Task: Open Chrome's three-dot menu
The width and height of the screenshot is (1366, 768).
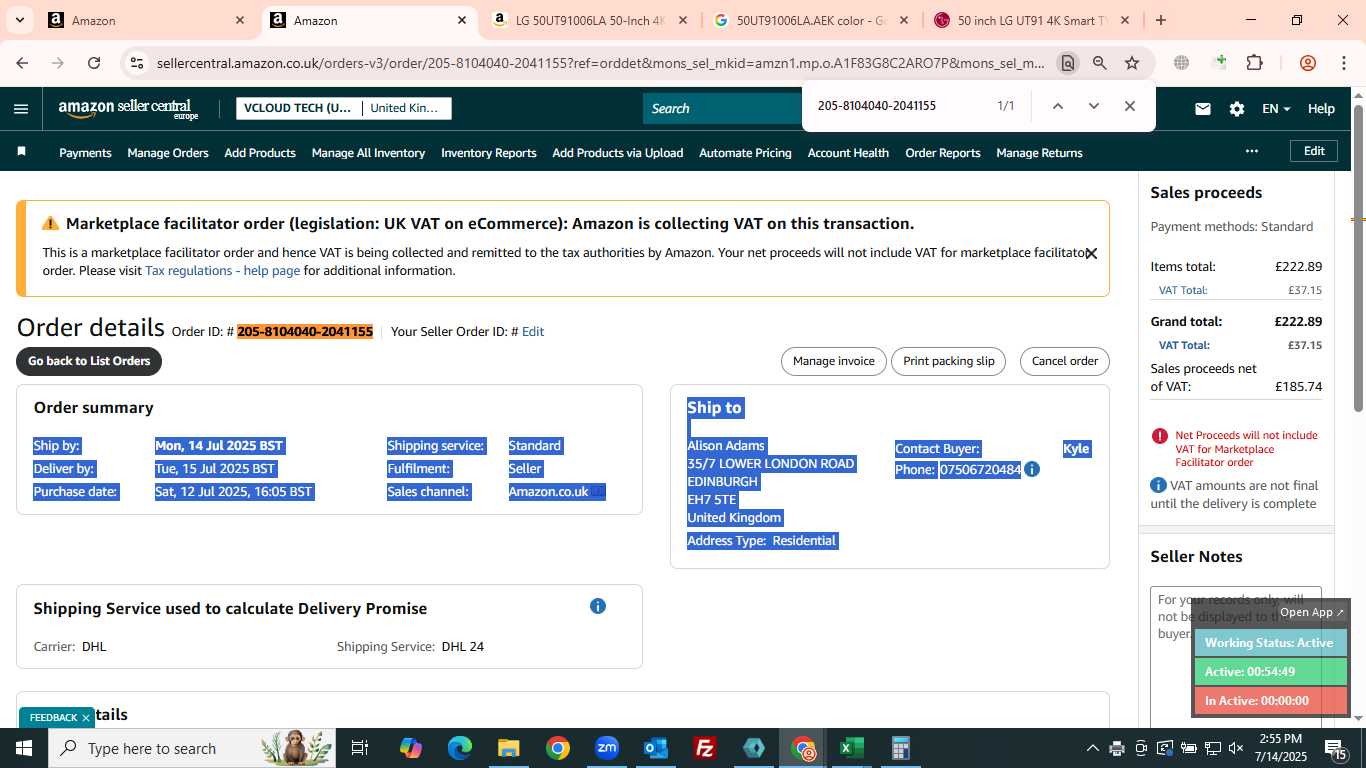Action: click(1343, 63)
